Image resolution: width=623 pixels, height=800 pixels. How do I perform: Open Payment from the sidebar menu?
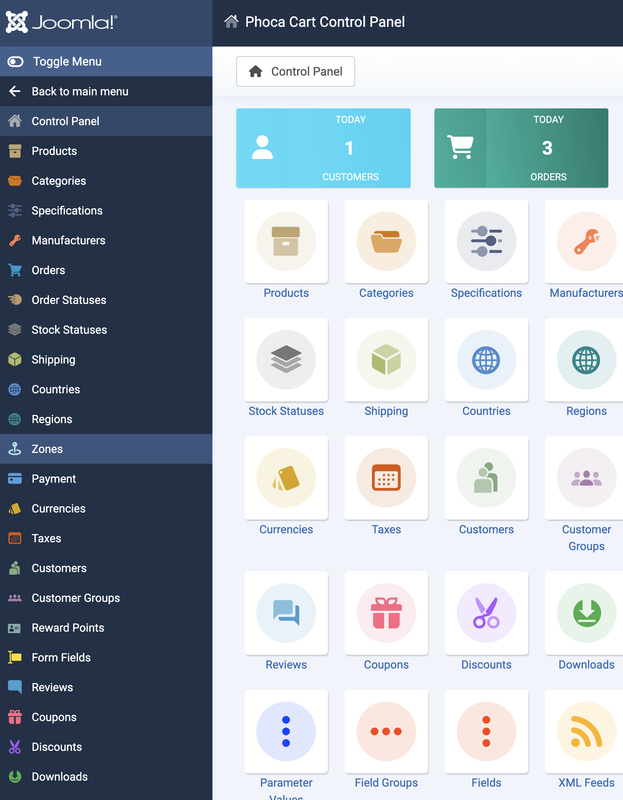point(106,479)
